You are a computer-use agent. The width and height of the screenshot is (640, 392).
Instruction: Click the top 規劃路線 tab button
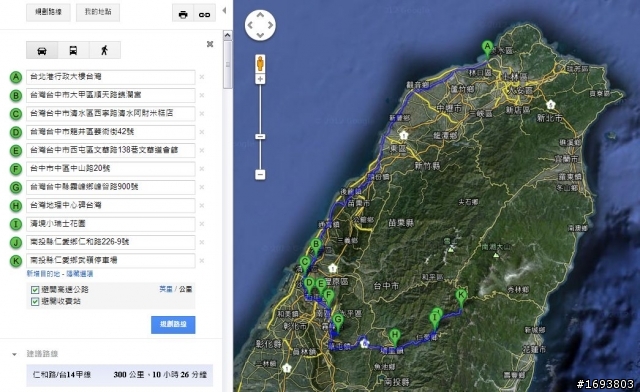coord(48,12)
